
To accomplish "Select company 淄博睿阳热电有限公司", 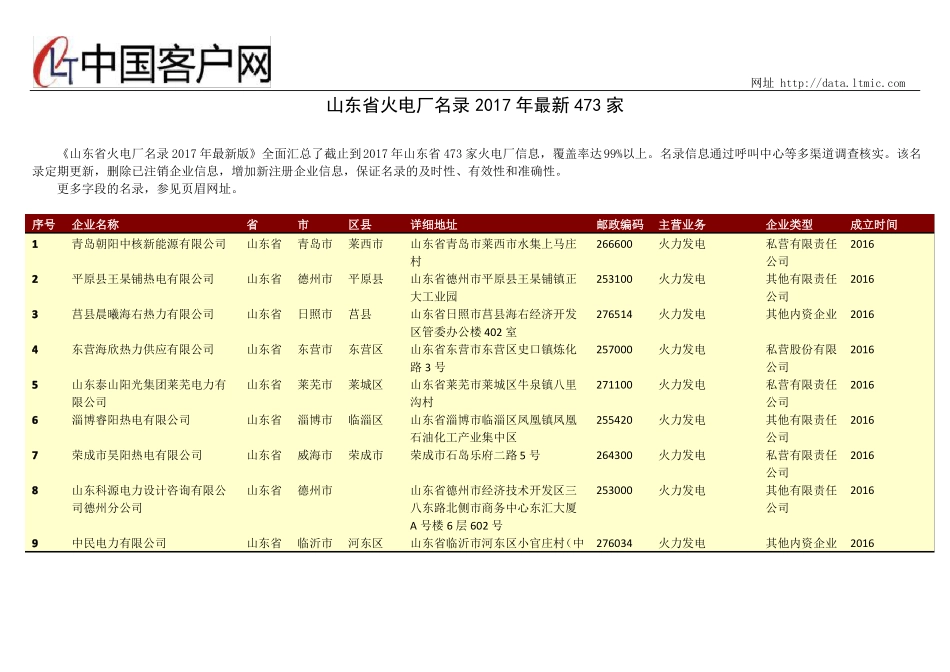I will point(131,420).
